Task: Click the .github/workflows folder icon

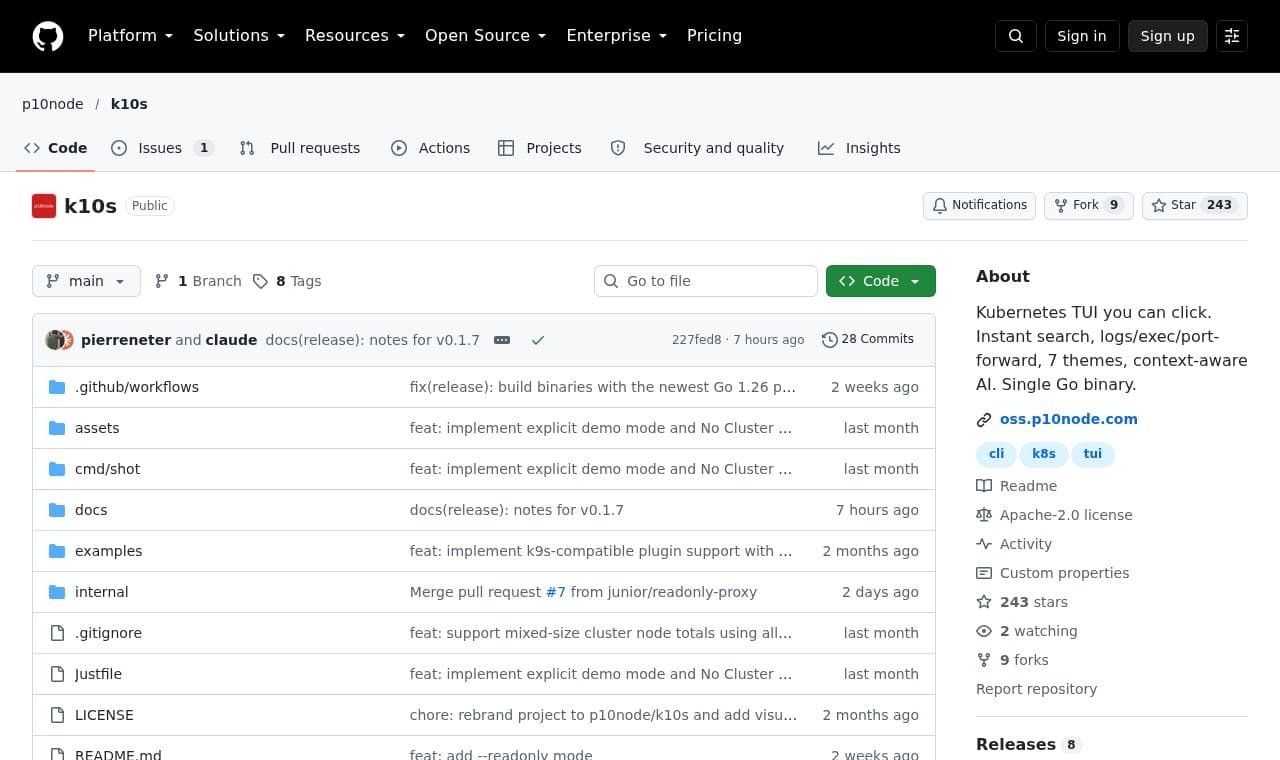Action: pyautogui.click(x=57, y=387)
